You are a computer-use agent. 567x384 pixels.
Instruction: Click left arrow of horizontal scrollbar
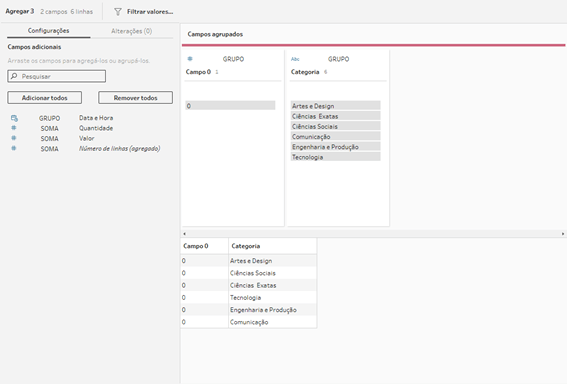(184, 234)
